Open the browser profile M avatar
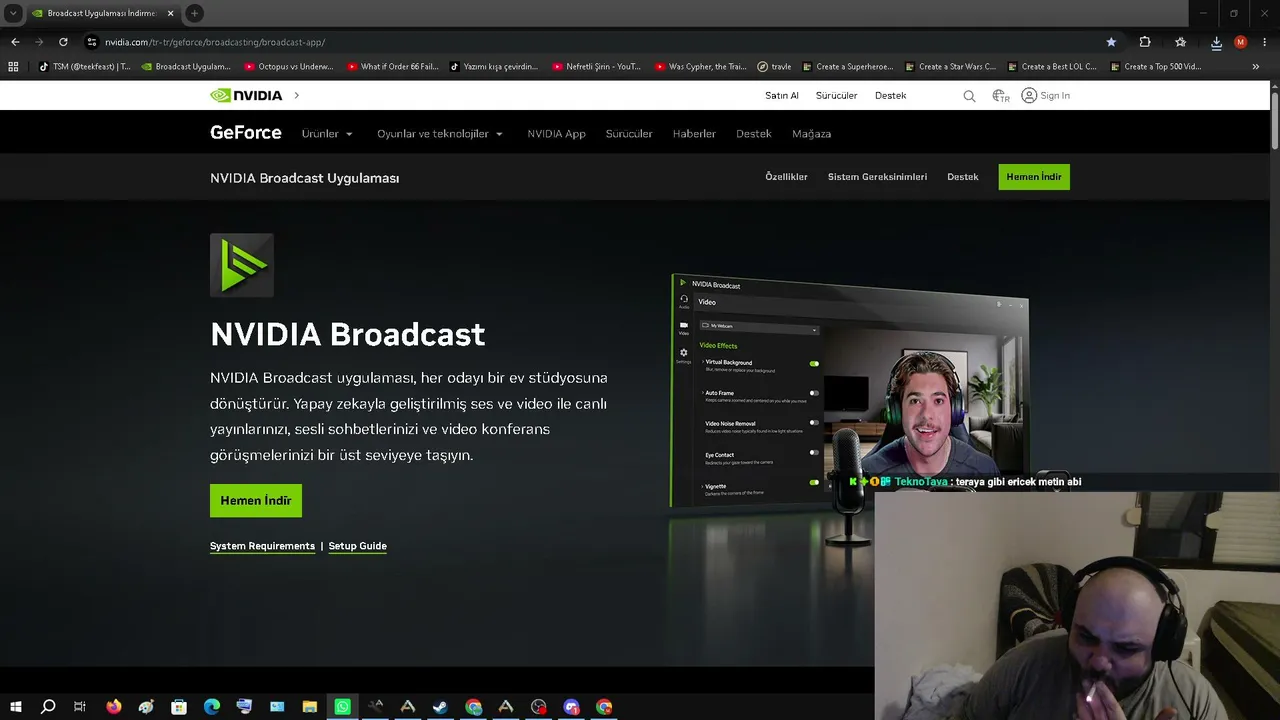Viewport: 1280px width, 720px height. coord(1241,42)
